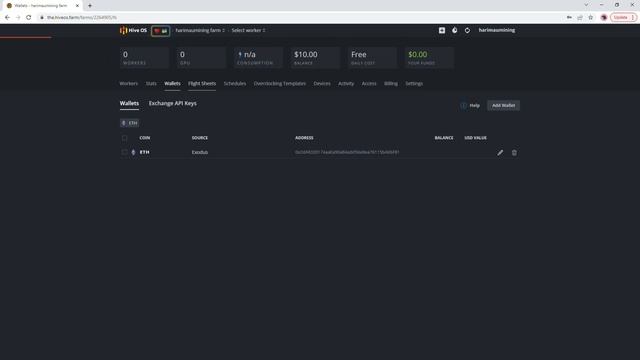Open the heart and money promo badge
Screen dimensions: 640x360
[160, 31]
